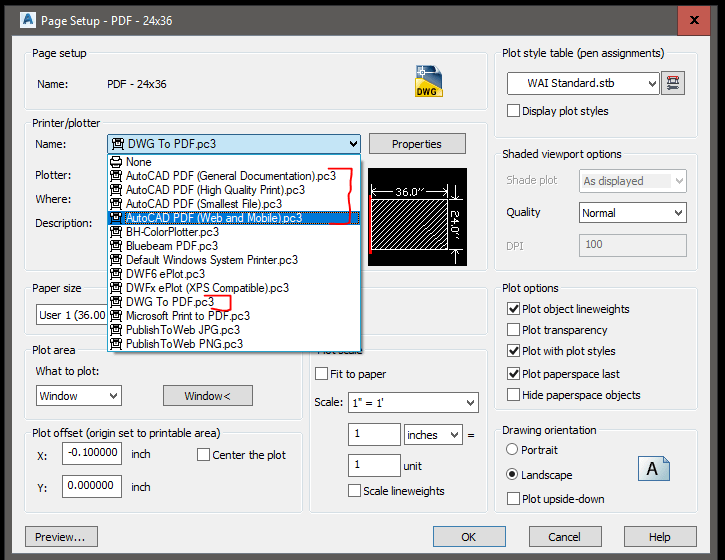This screenshot has height=560, width=725.
Task: Open Help for page setup
Action: click(x=660, y=537)
